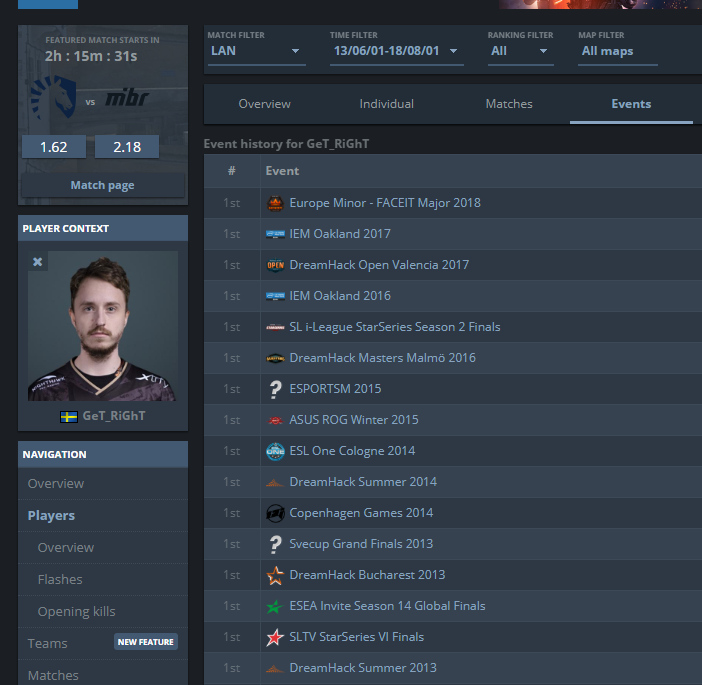Click the SLTV StarSeries VI Finals star icon

(275, 637)
